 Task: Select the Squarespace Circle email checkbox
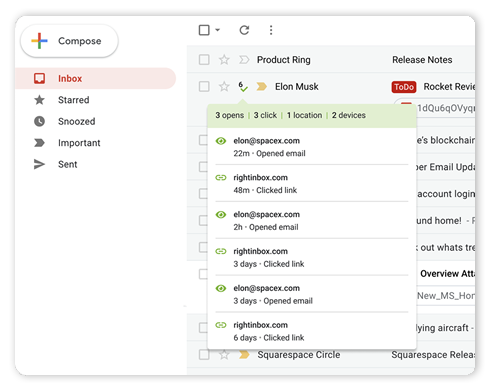[204, 355]
